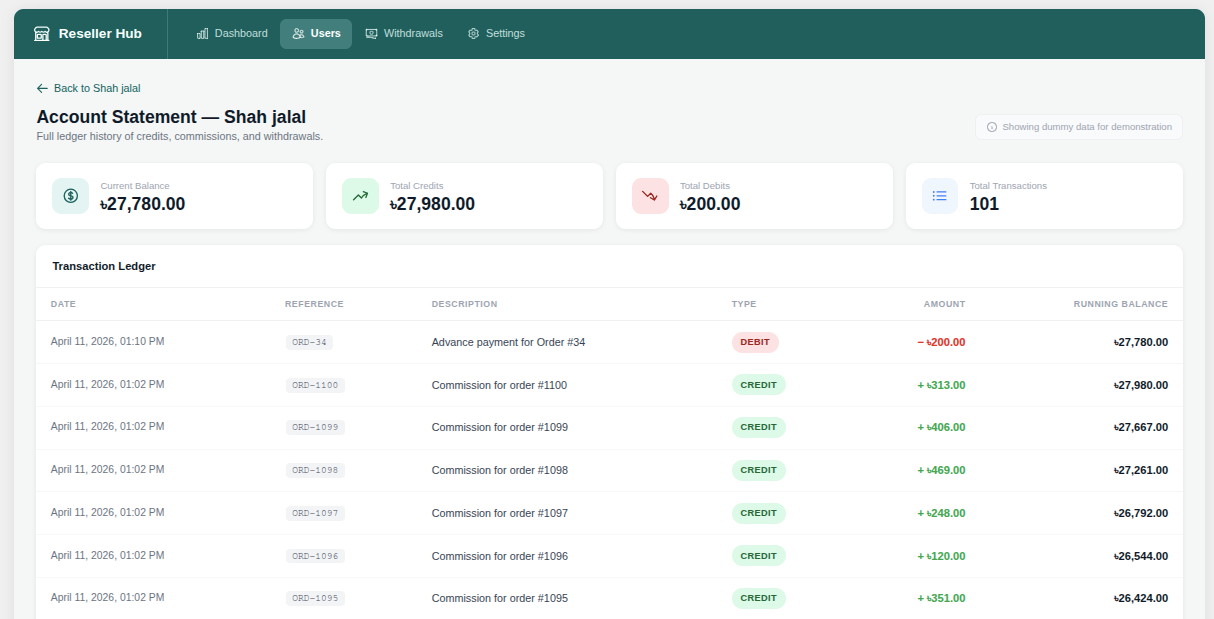
Task: Click the CREDIT badge for order #1097
Action: (x=759, y=513)
